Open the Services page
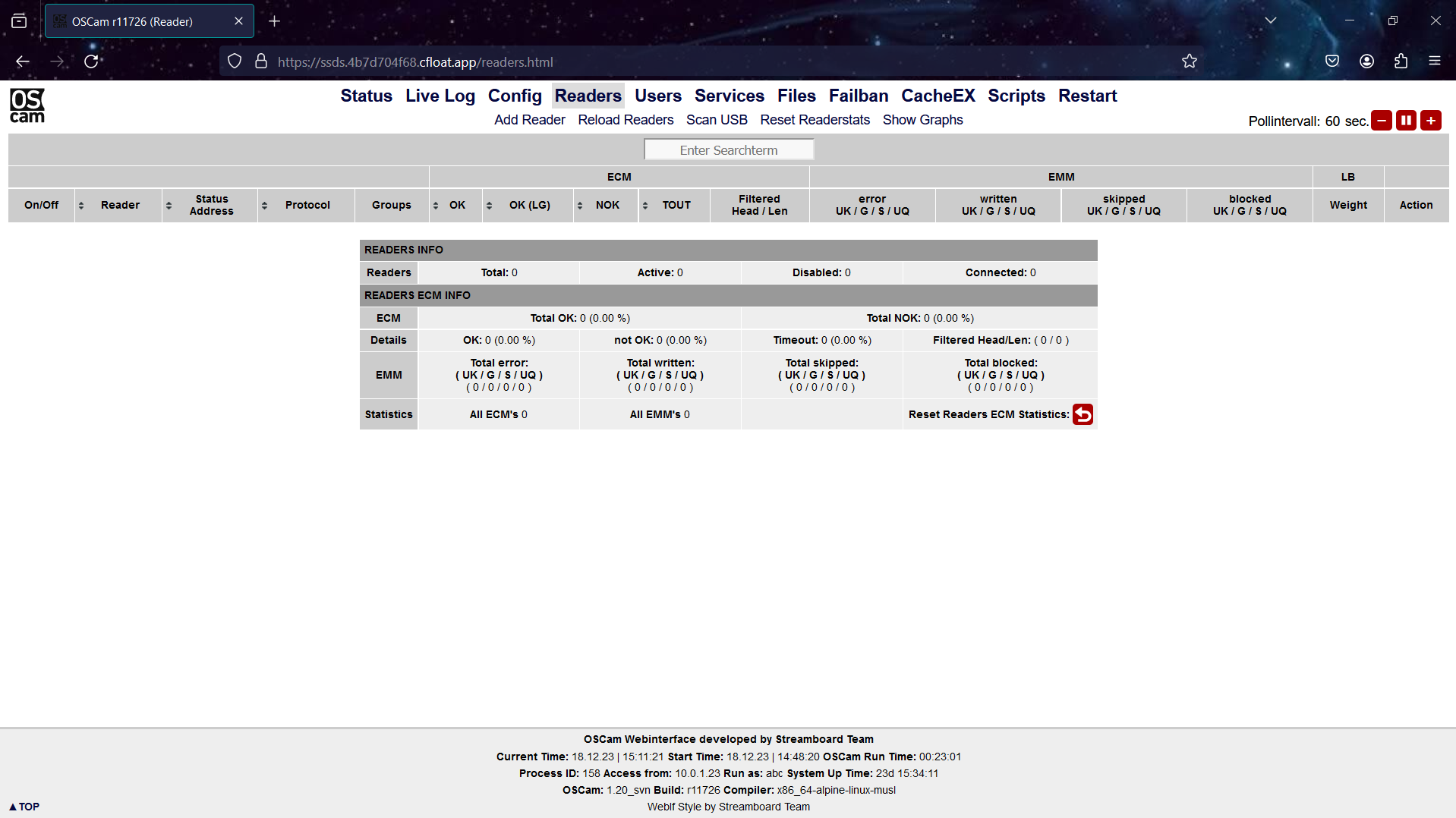1456x818 pixels. pyautogui.click(x=730, y=96)
